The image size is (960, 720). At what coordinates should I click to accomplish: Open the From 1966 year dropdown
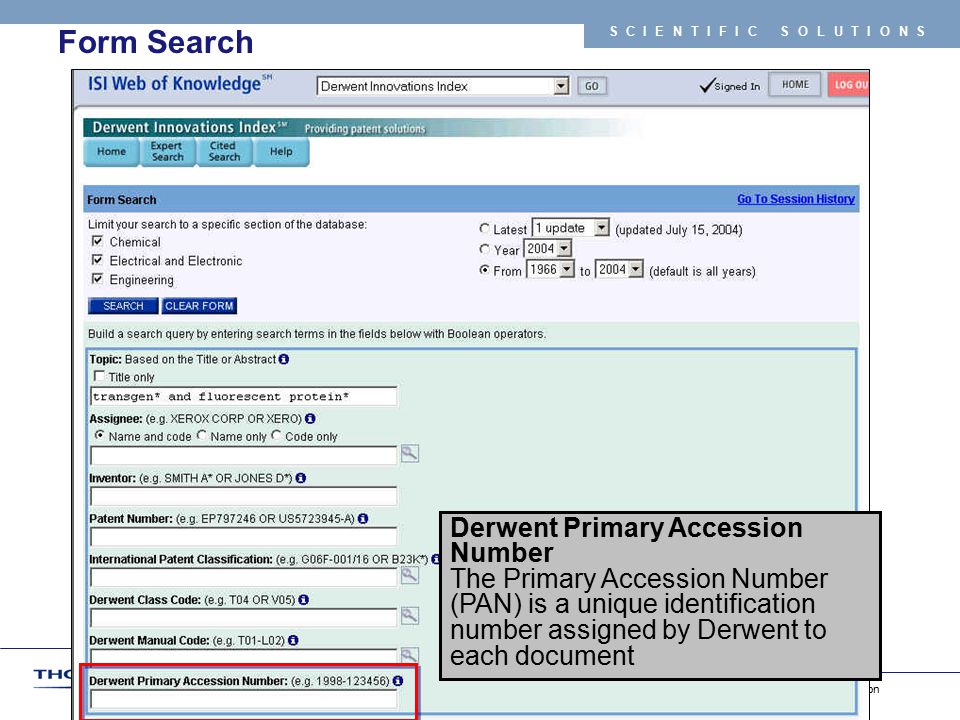pos(550,269)
